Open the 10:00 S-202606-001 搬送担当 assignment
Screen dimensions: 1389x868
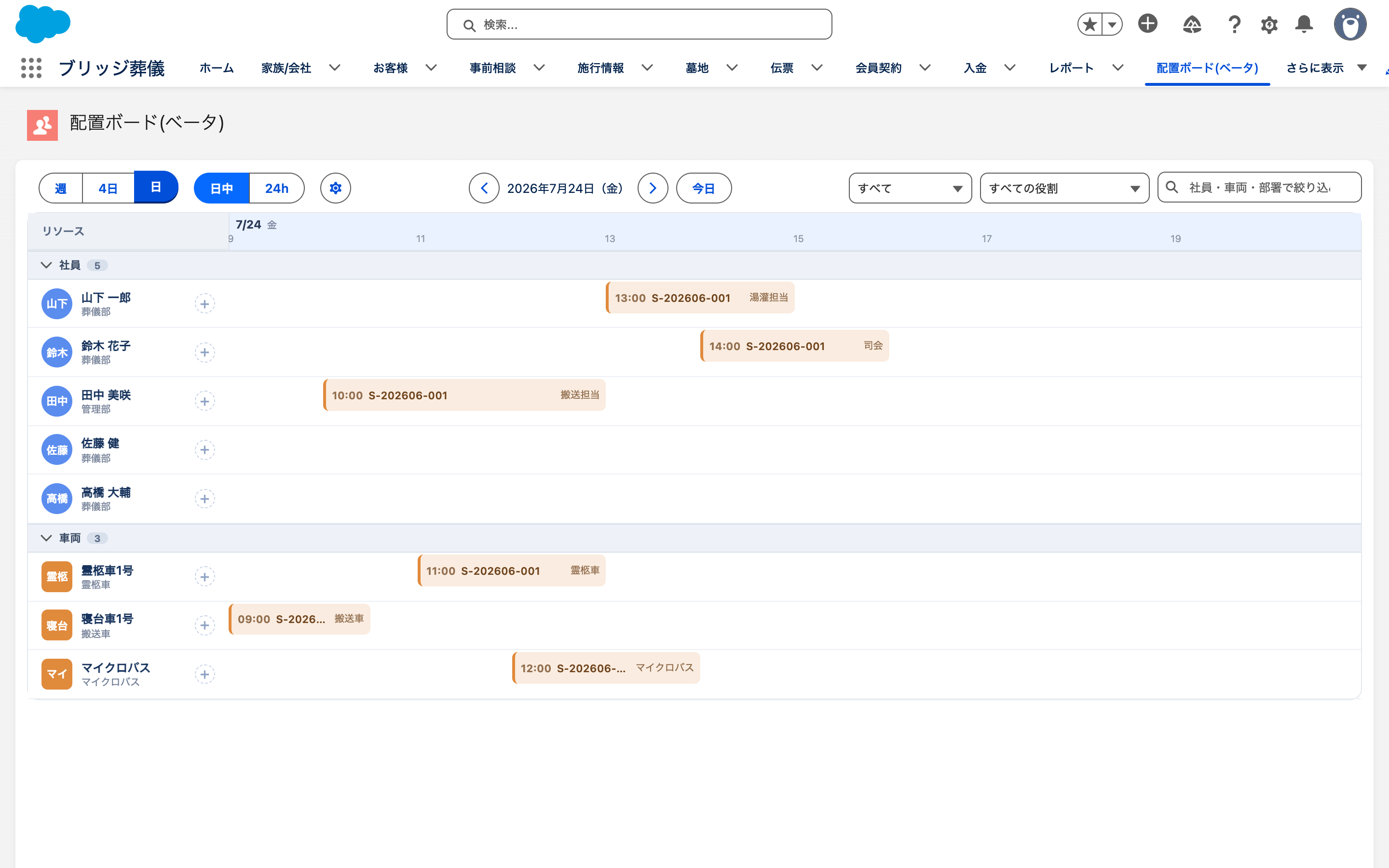(464, 395)
